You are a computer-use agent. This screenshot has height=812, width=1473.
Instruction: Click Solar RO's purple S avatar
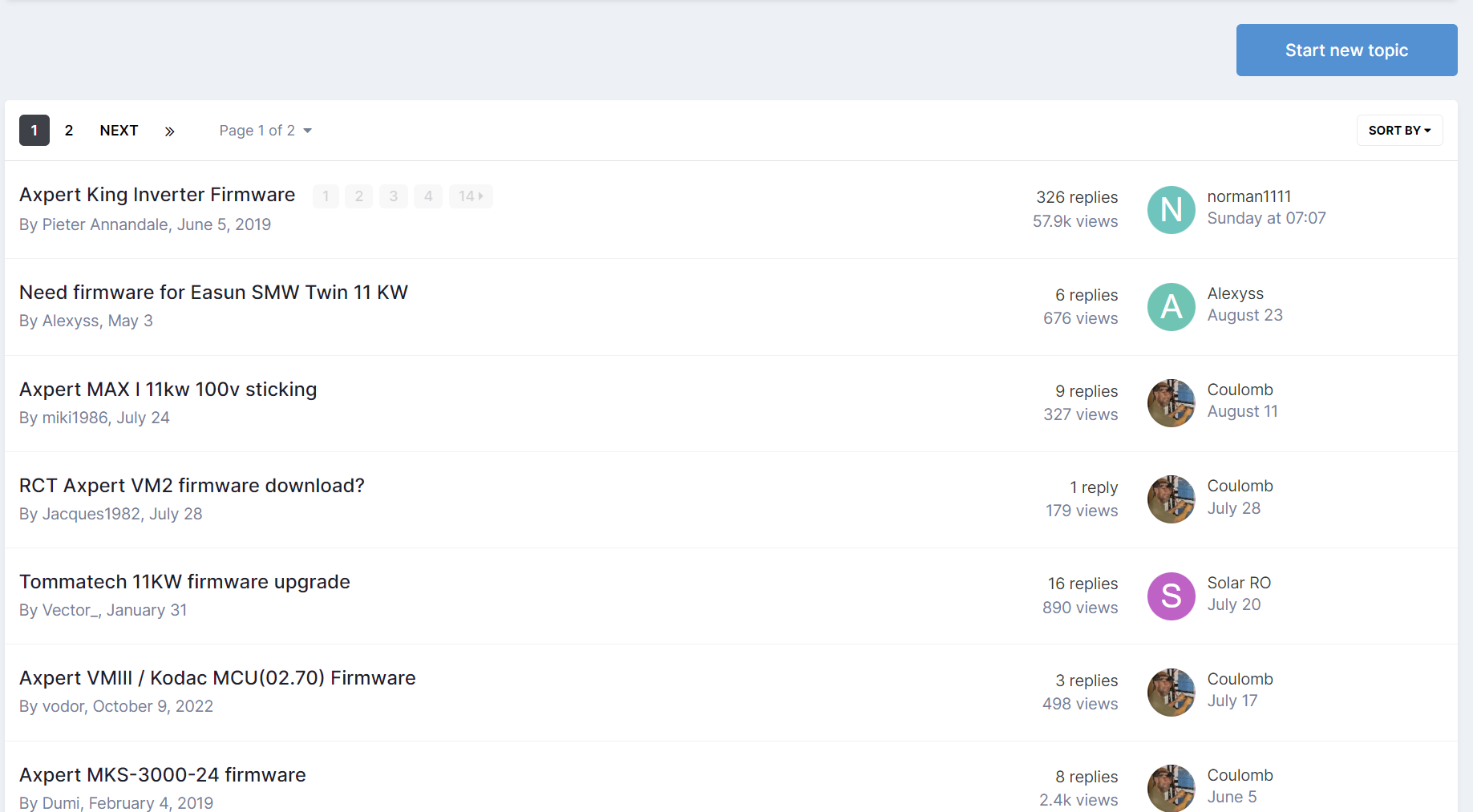(x=1172, y=596)
